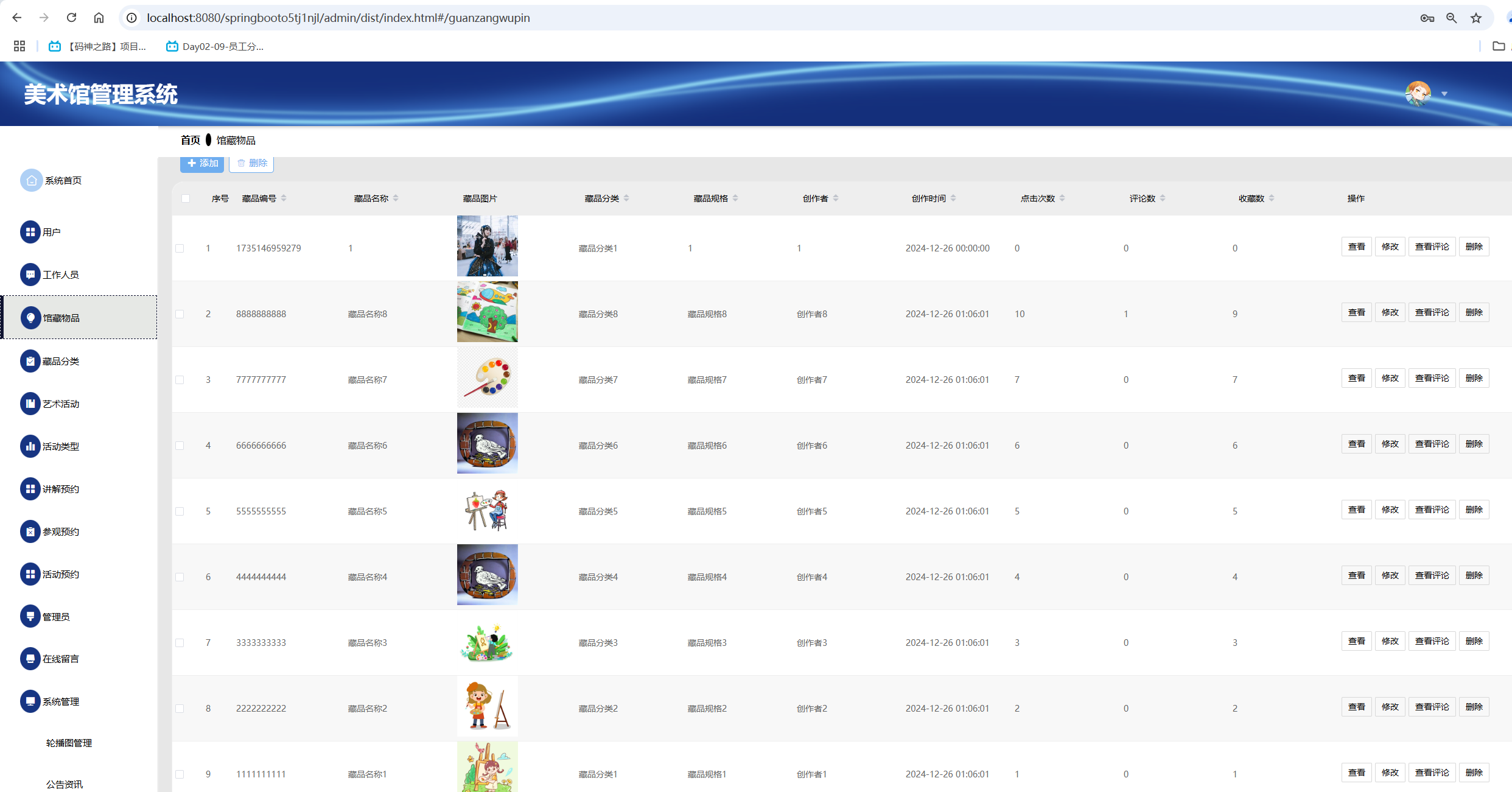
Task: Click the 藏品分类 clipboard icon
Action: pyautogui.click(x=30, y=361)
